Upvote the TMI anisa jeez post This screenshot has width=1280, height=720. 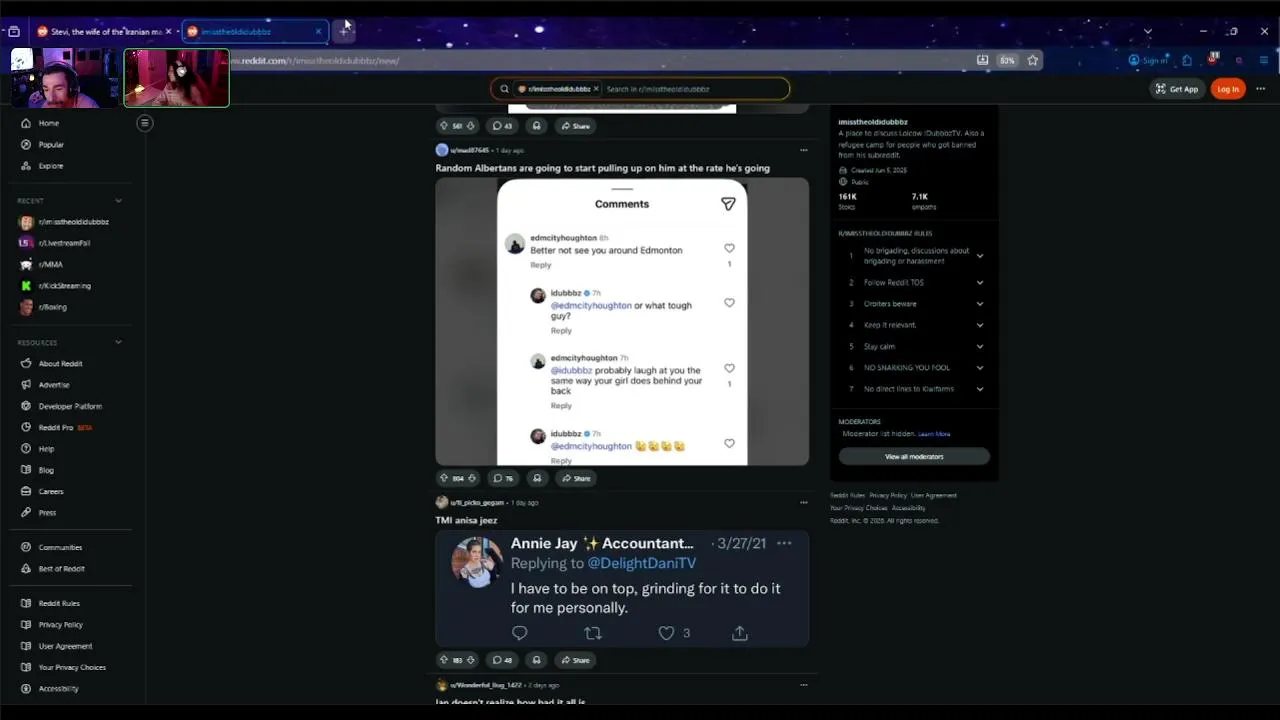coord(444,660)
